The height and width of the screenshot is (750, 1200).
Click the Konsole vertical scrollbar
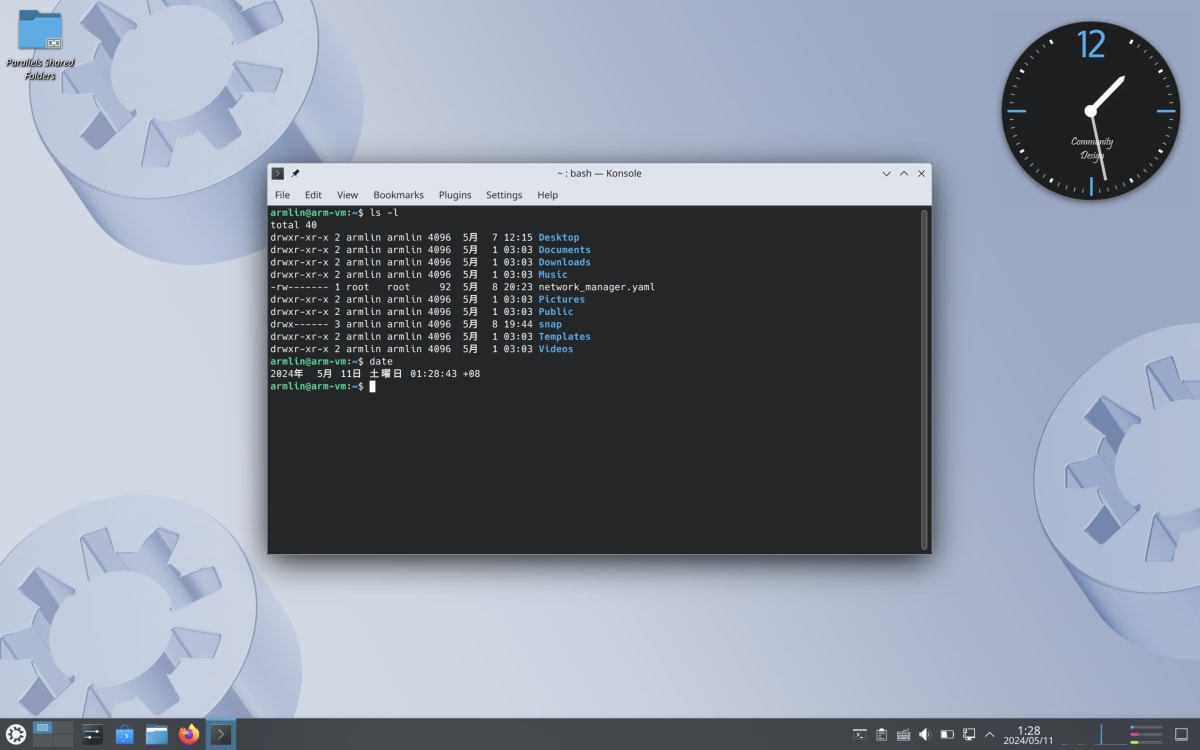pyautogui.click(x=924, y=378)
